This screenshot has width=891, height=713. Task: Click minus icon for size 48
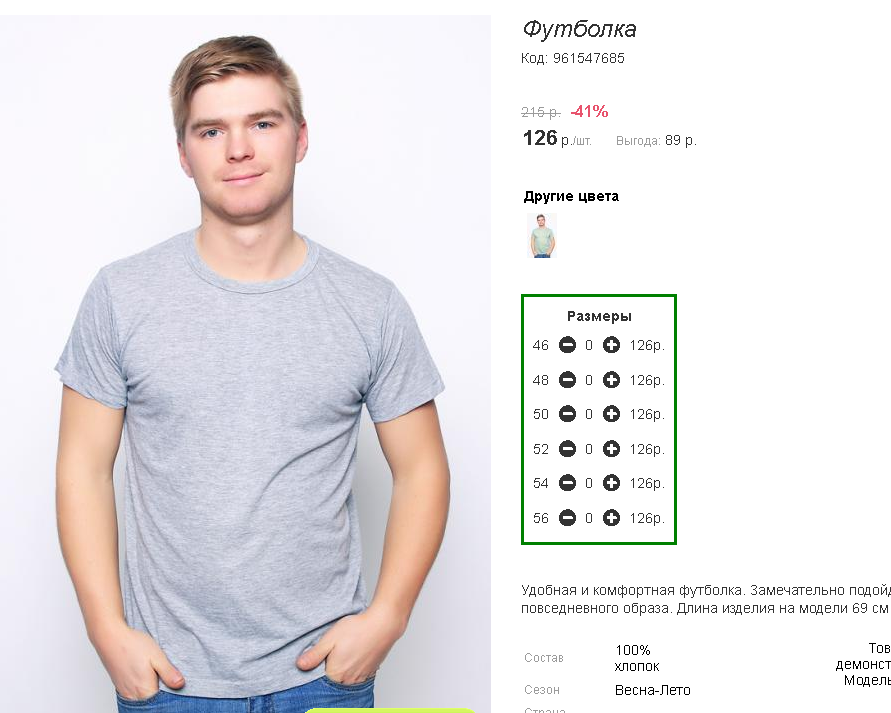567,380
